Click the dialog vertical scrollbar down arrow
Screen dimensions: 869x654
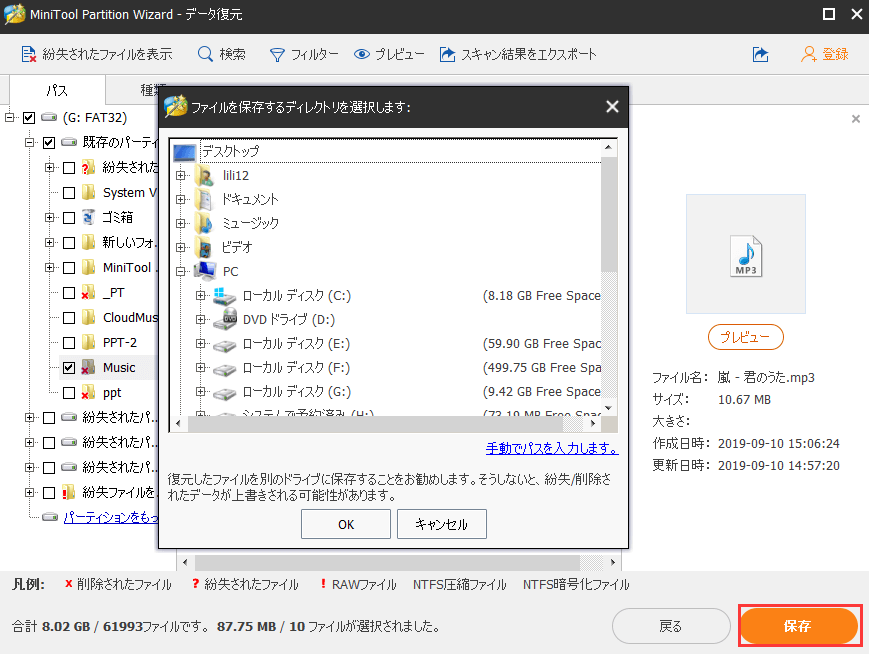[x=609, y=408]
